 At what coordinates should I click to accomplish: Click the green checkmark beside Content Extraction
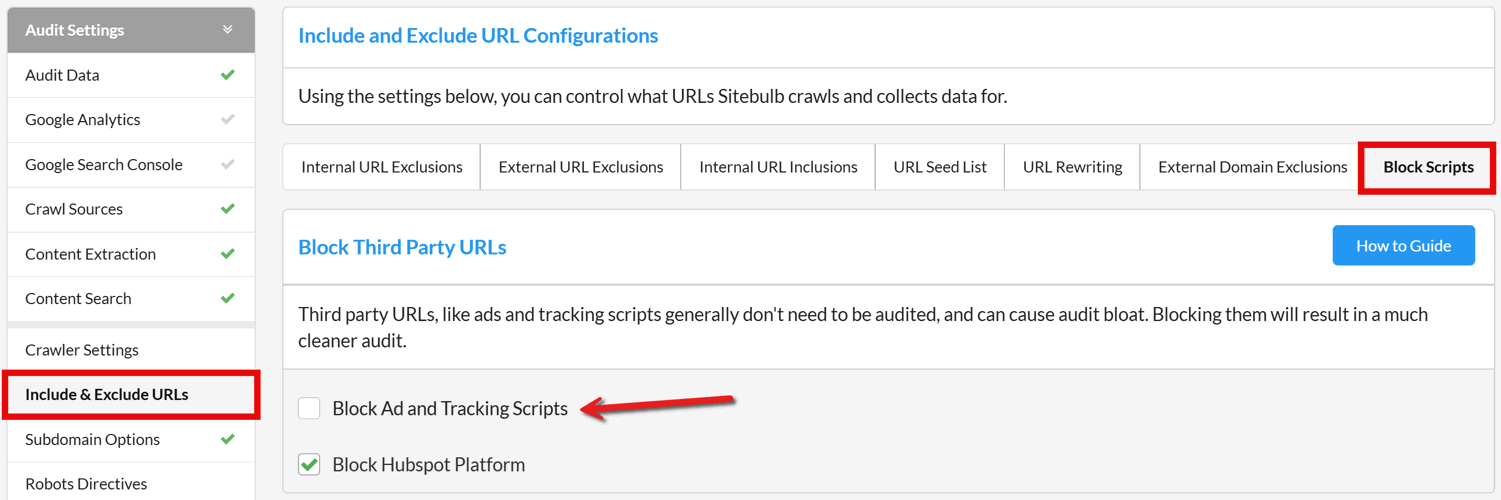click(228, 254)
